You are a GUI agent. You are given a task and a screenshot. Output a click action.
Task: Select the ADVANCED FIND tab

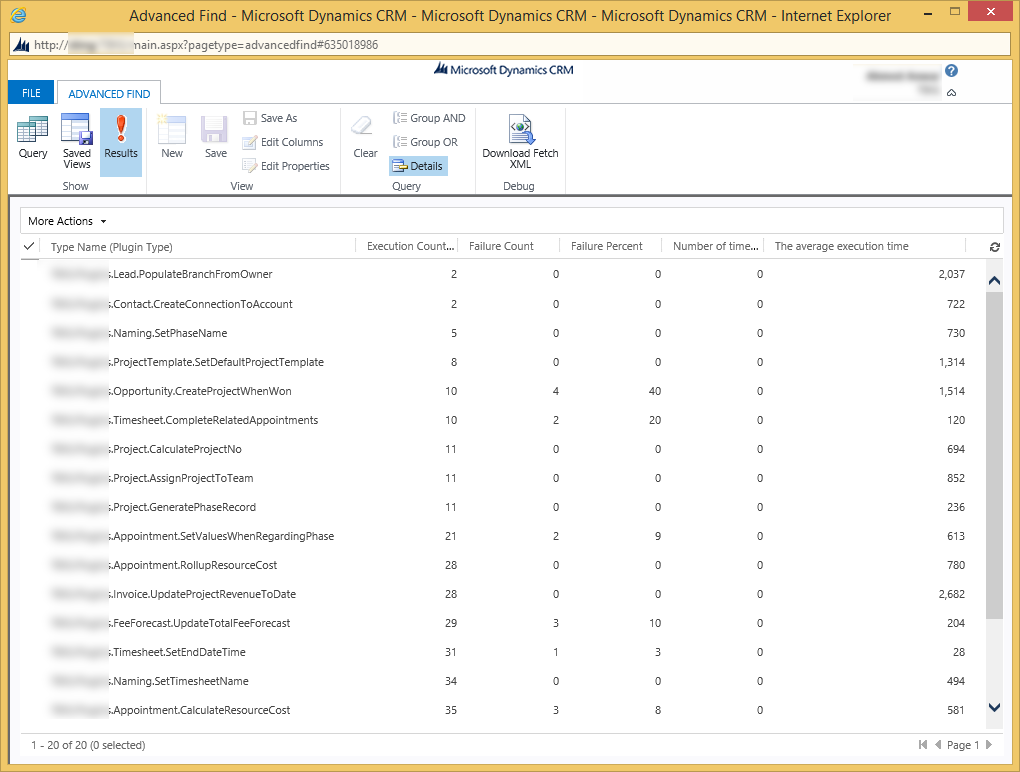pos(109,94)
